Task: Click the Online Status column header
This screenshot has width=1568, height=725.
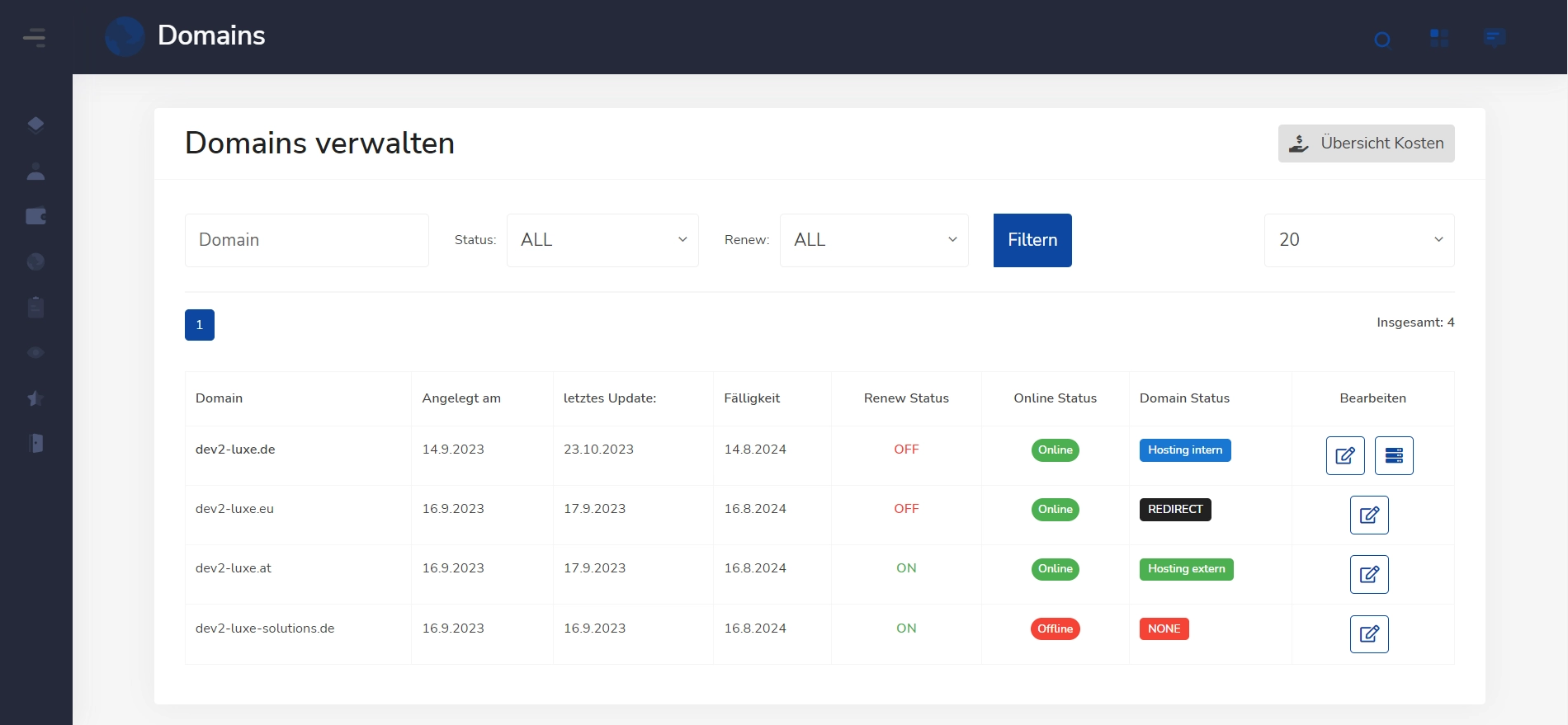Action: coord(1055,398)
